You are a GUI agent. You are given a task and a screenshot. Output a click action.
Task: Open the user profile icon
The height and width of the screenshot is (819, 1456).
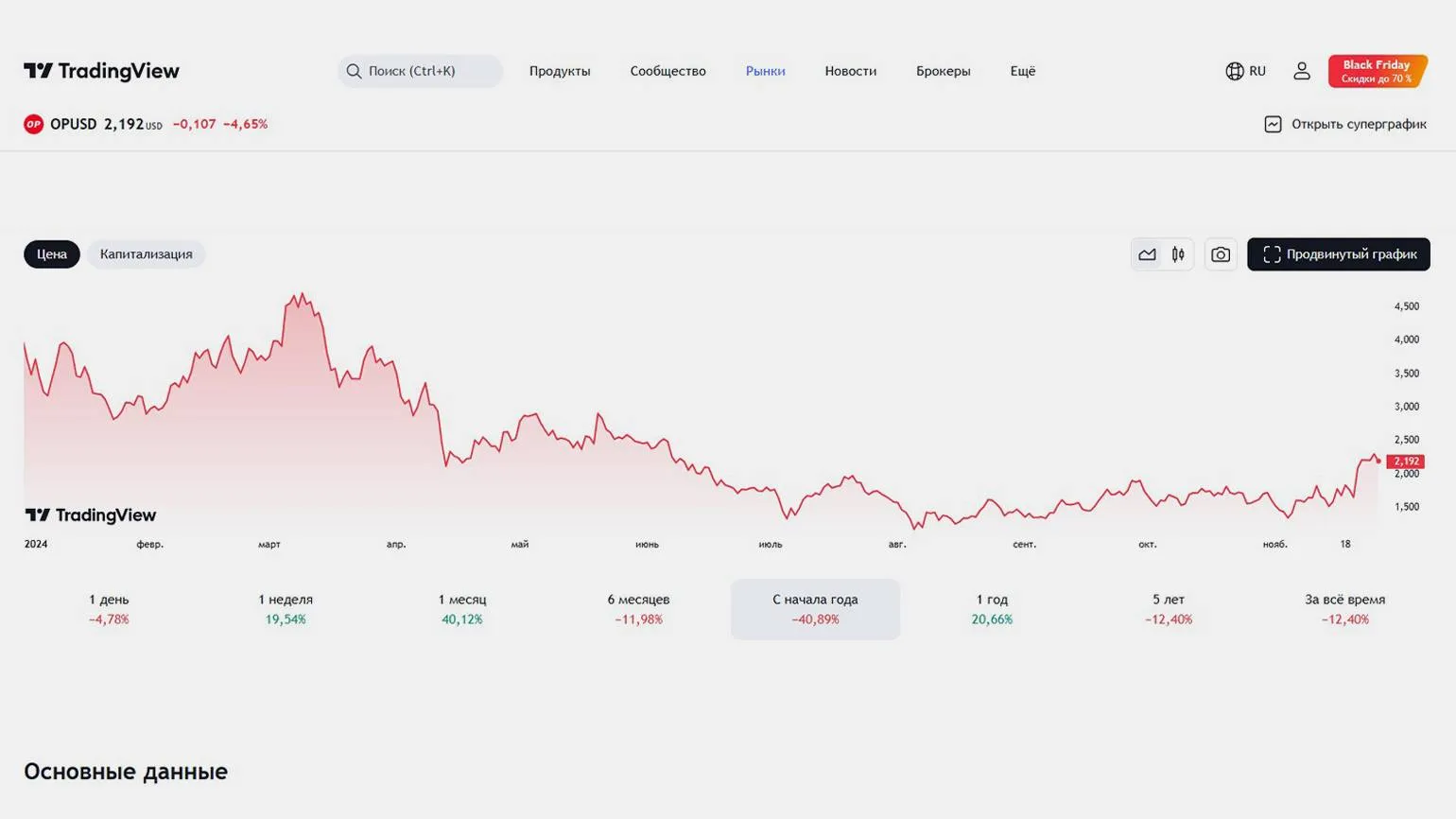click(x=1301, y=71)
